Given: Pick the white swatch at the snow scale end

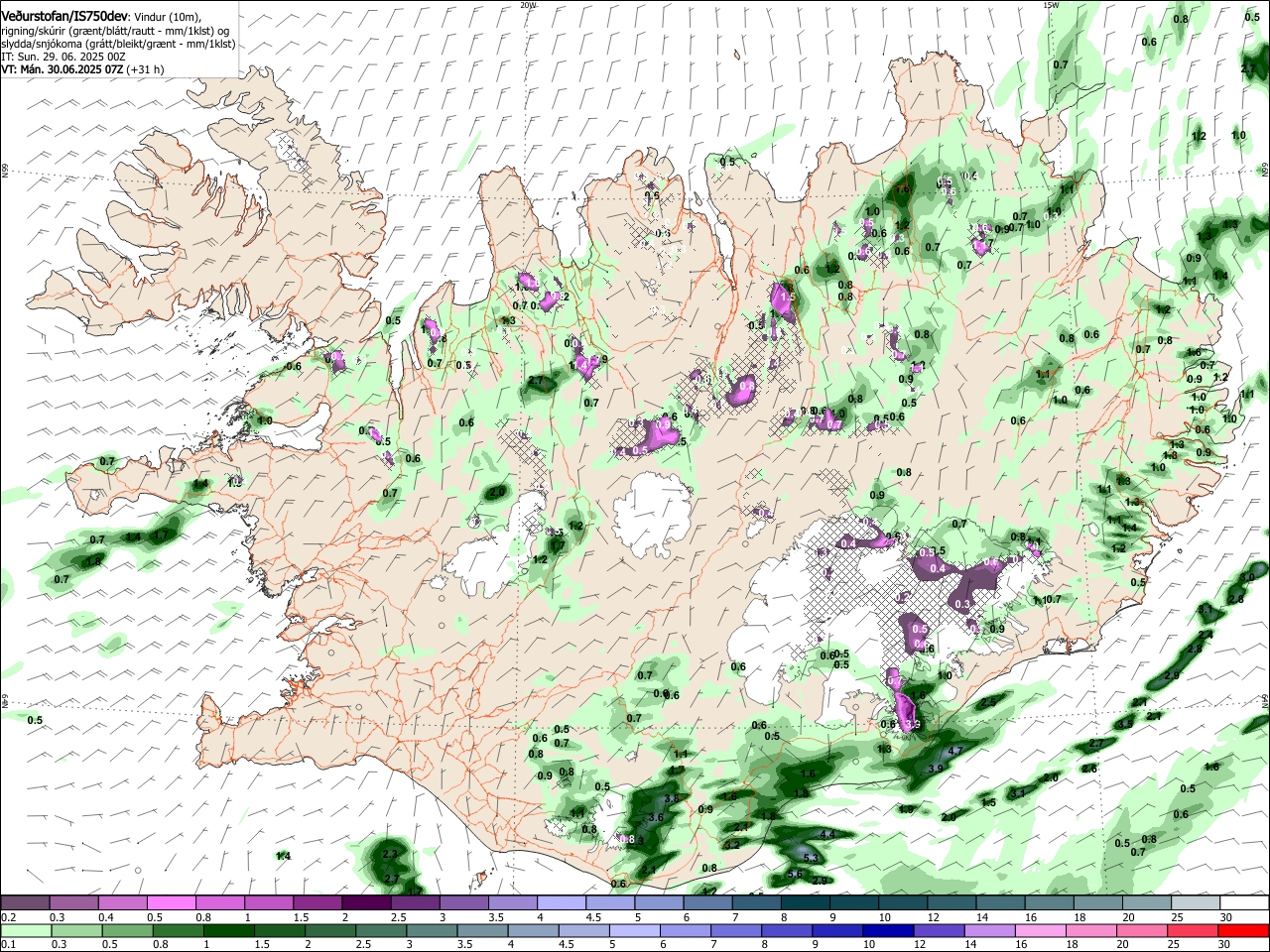Looking at the screenshot, I should click(x=1245, y=903).
